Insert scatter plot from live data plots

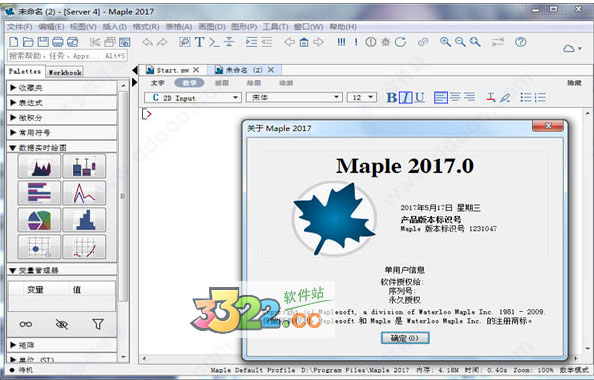[x=39, y=247]
